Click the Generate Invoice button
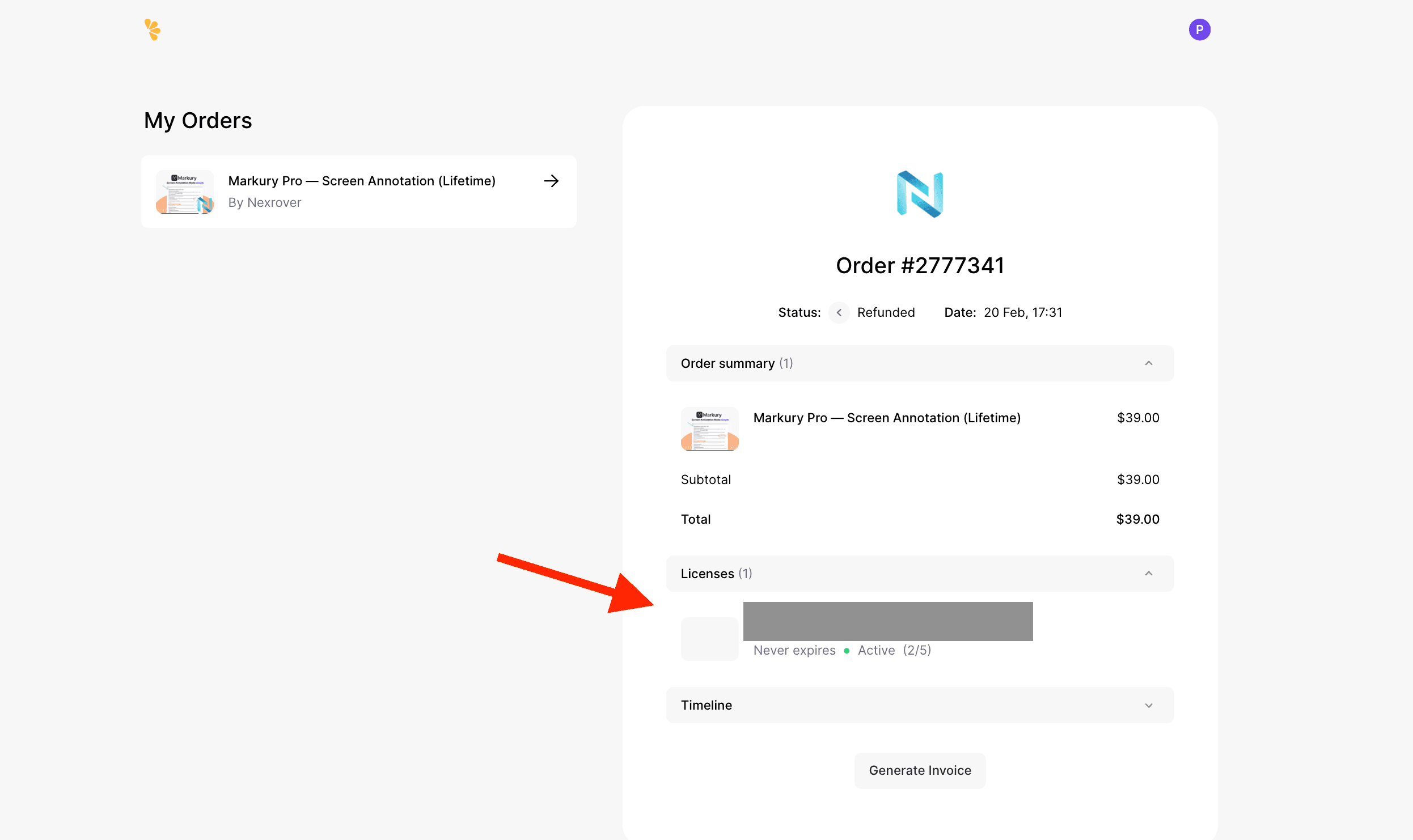Image resolution: width=1413 pixels, height=840 pixels. tap(920, 770)
